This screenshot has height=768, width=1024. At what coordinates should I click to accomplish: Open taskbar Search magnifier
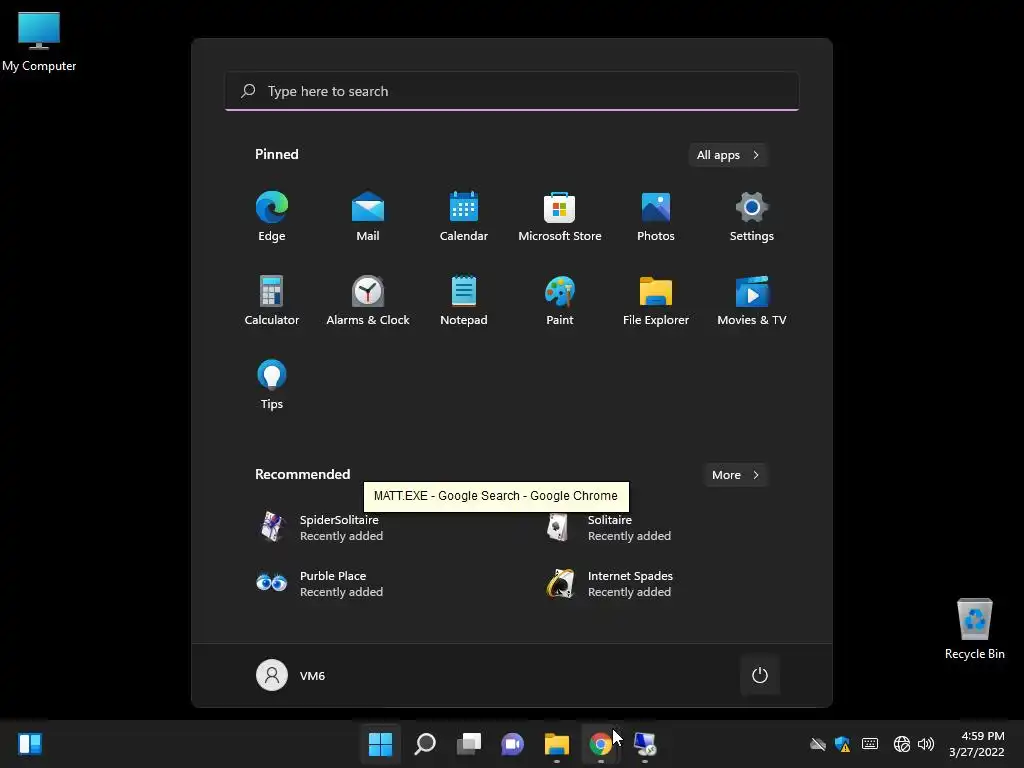tap(424, 743)
